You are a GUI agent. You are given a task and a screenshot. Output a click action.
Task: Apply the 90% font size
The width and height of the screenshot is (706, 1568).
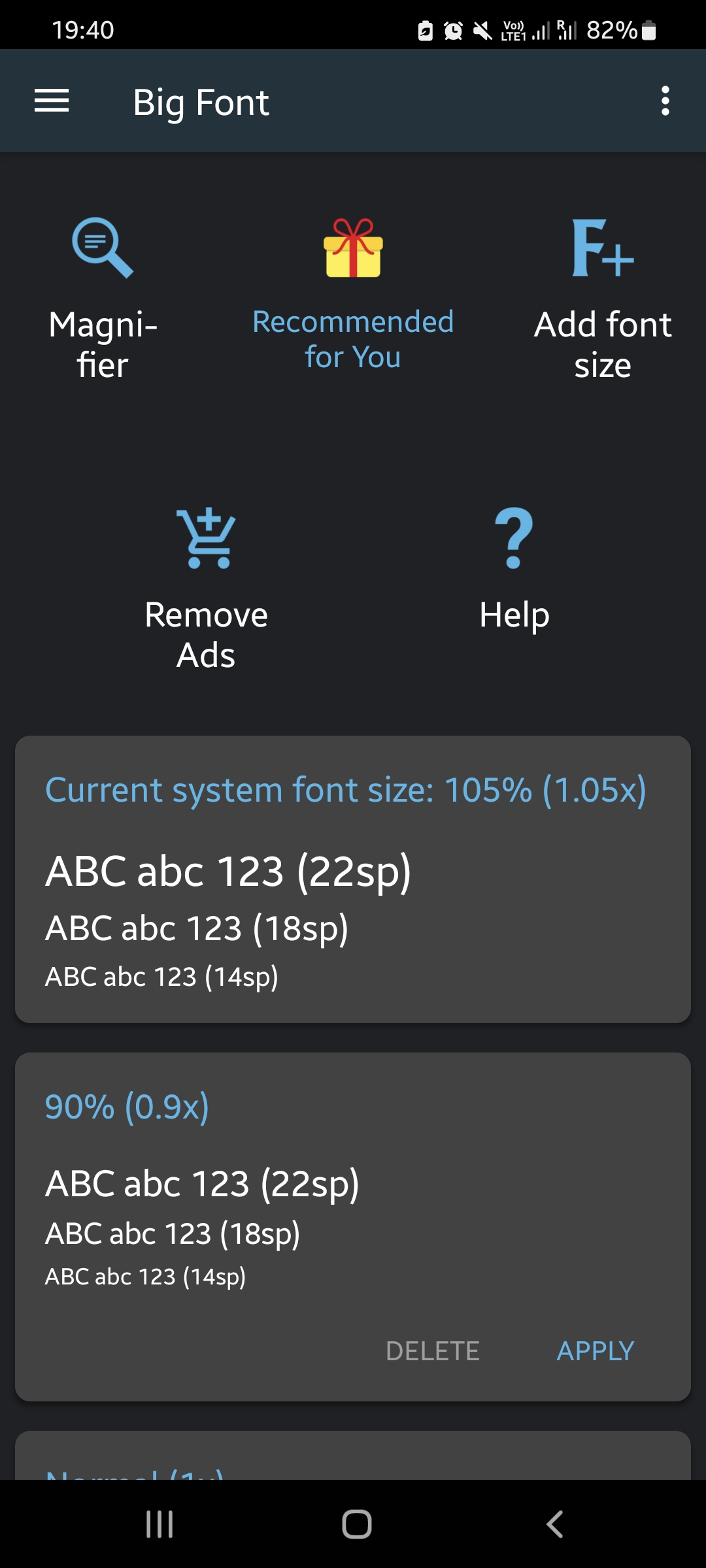(595, 1351)
